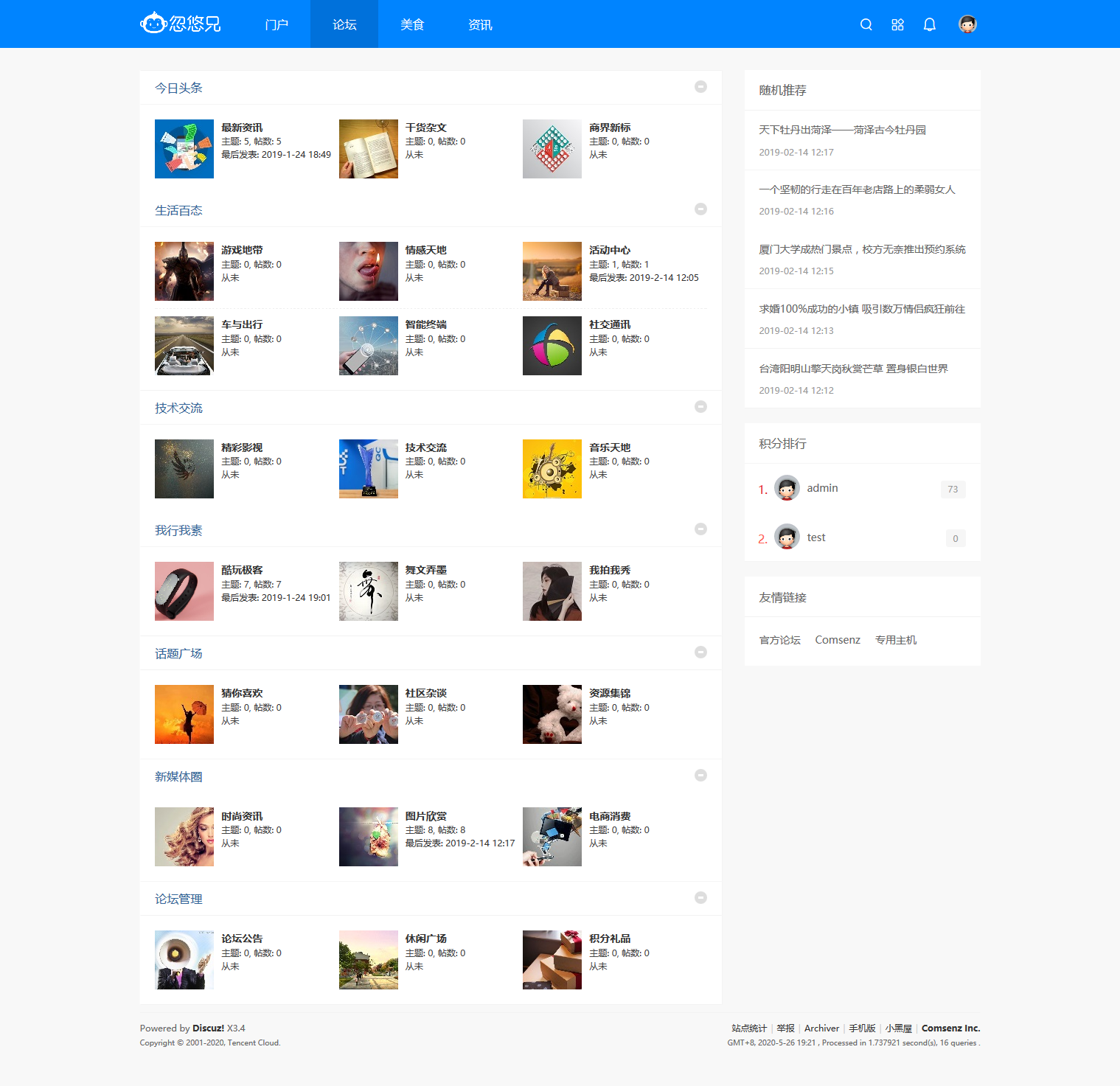
Task: Open the 举报 footer link
Action: click(x=785, y=1028)
